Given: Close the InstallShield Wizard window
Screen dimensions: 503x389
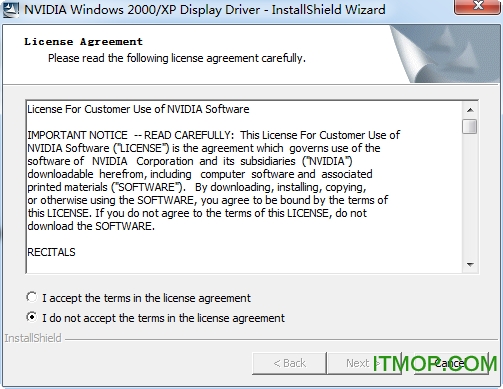Looking at the screenshot, I should point(478,6).
